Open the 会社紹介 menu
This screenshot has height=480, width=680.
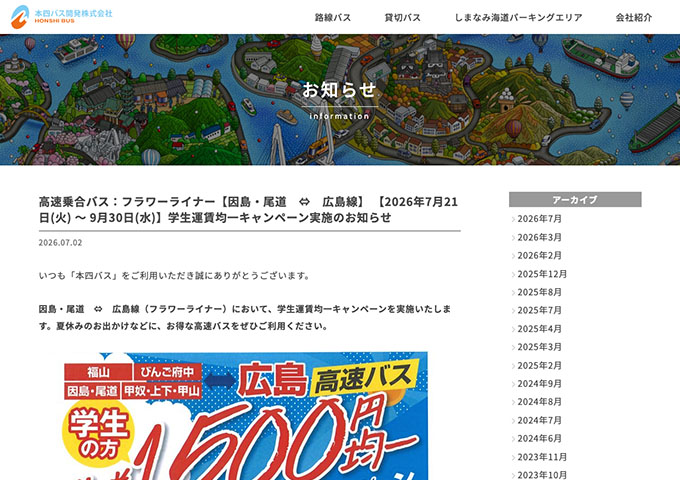tap(634, 17)
